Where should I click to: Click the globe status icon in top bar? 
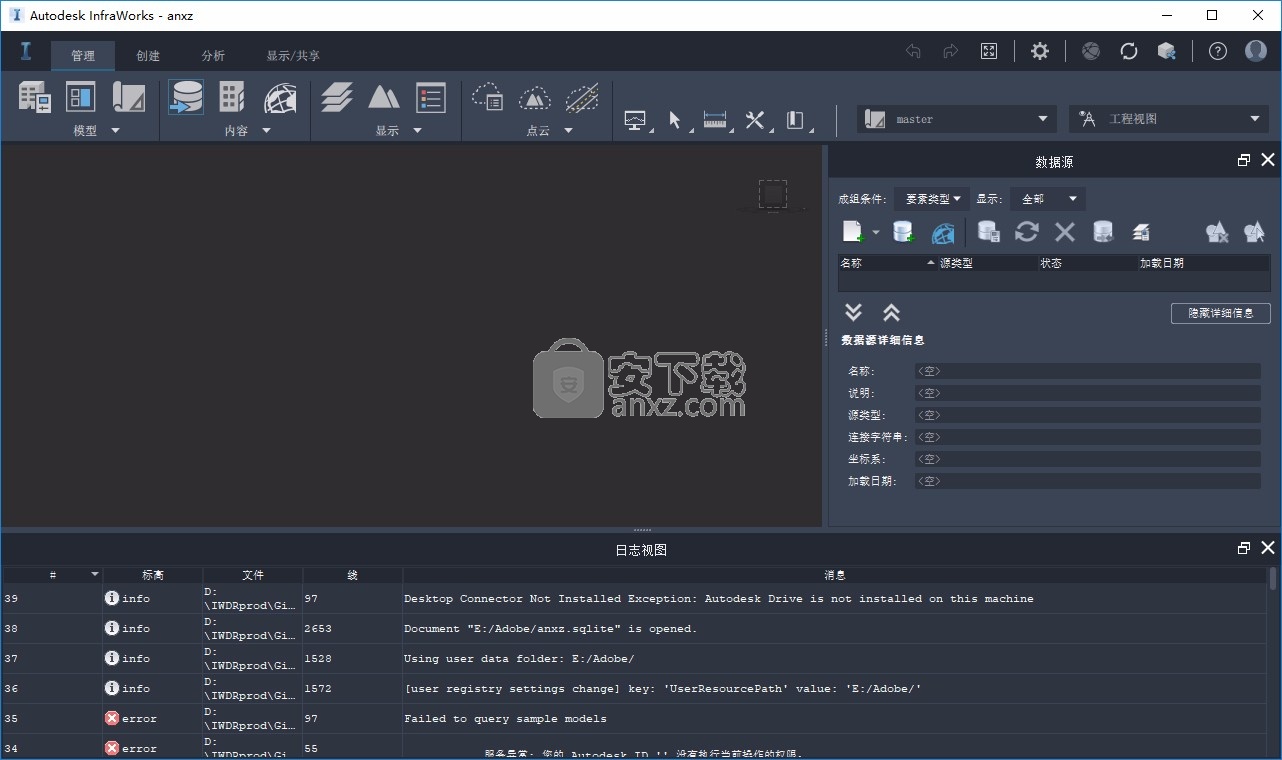1091,51
